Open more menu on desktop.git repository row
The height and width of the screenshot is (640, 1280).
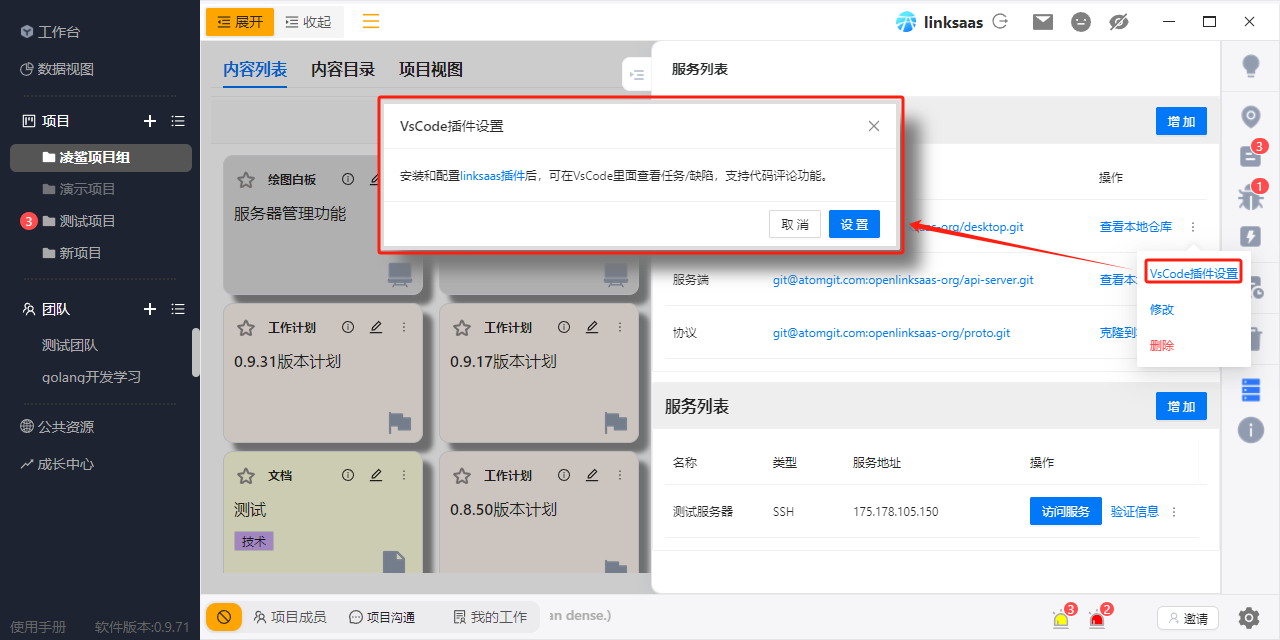[1192, 227]
